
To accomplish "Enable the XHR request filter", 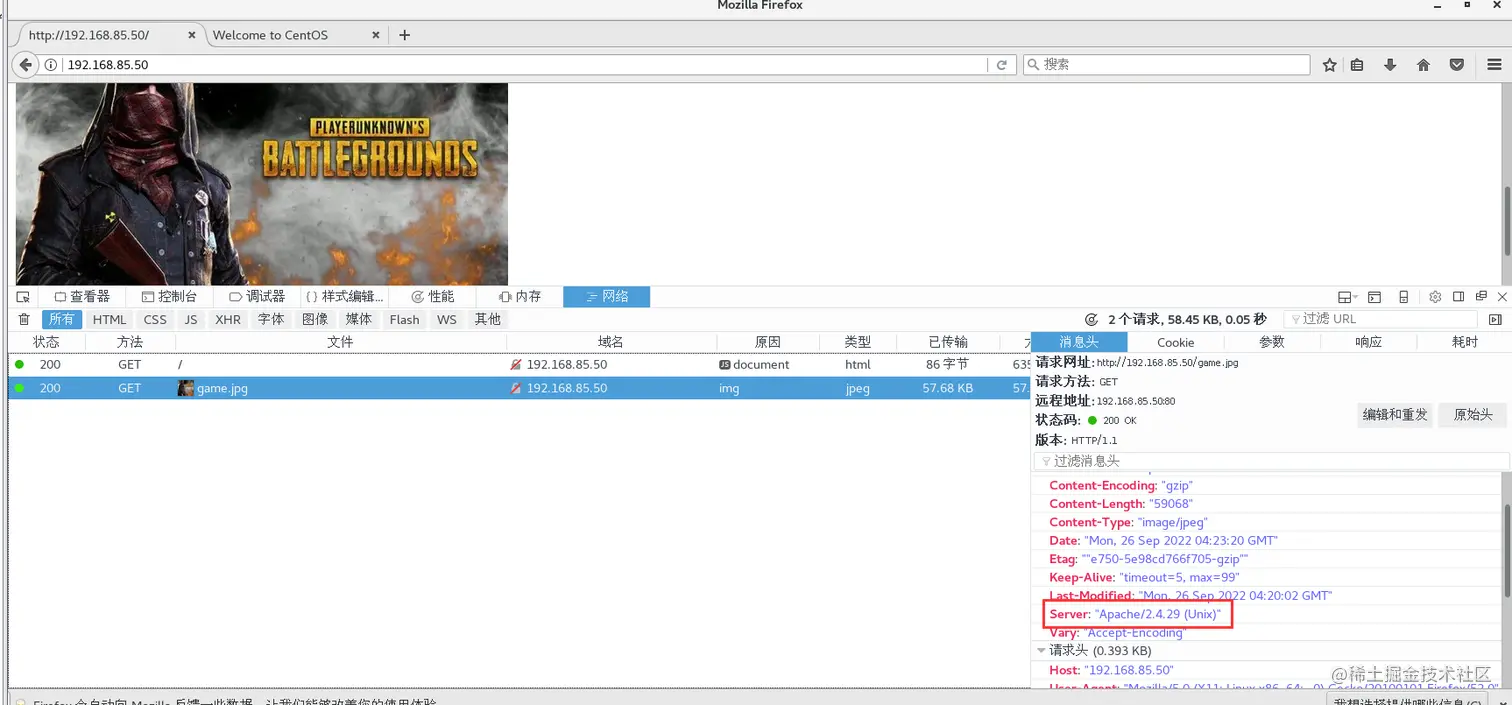I will pyautogui.click(x=227, y=319).
